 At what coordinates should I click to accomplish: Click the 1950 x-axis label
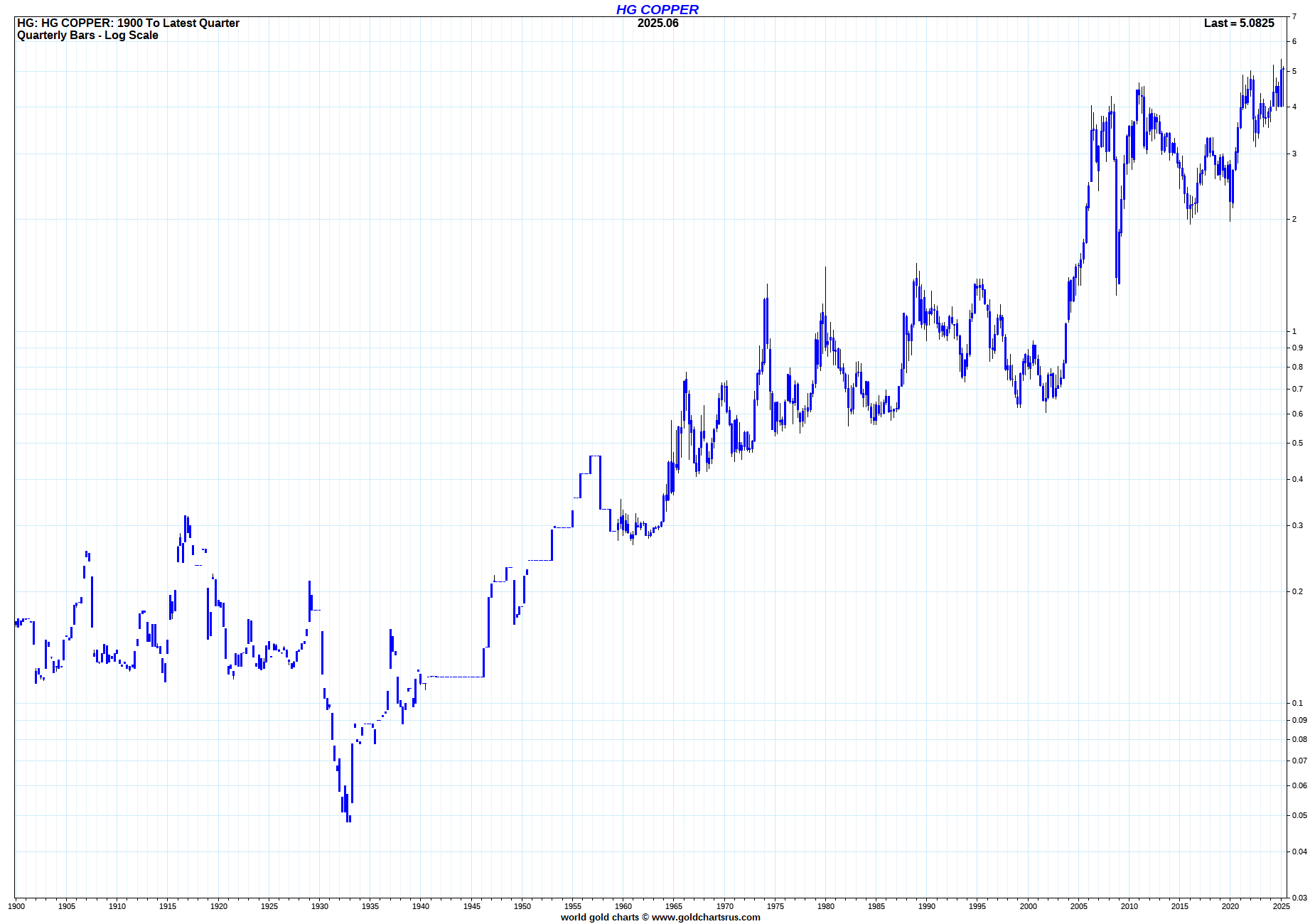[x=522, y=906]
